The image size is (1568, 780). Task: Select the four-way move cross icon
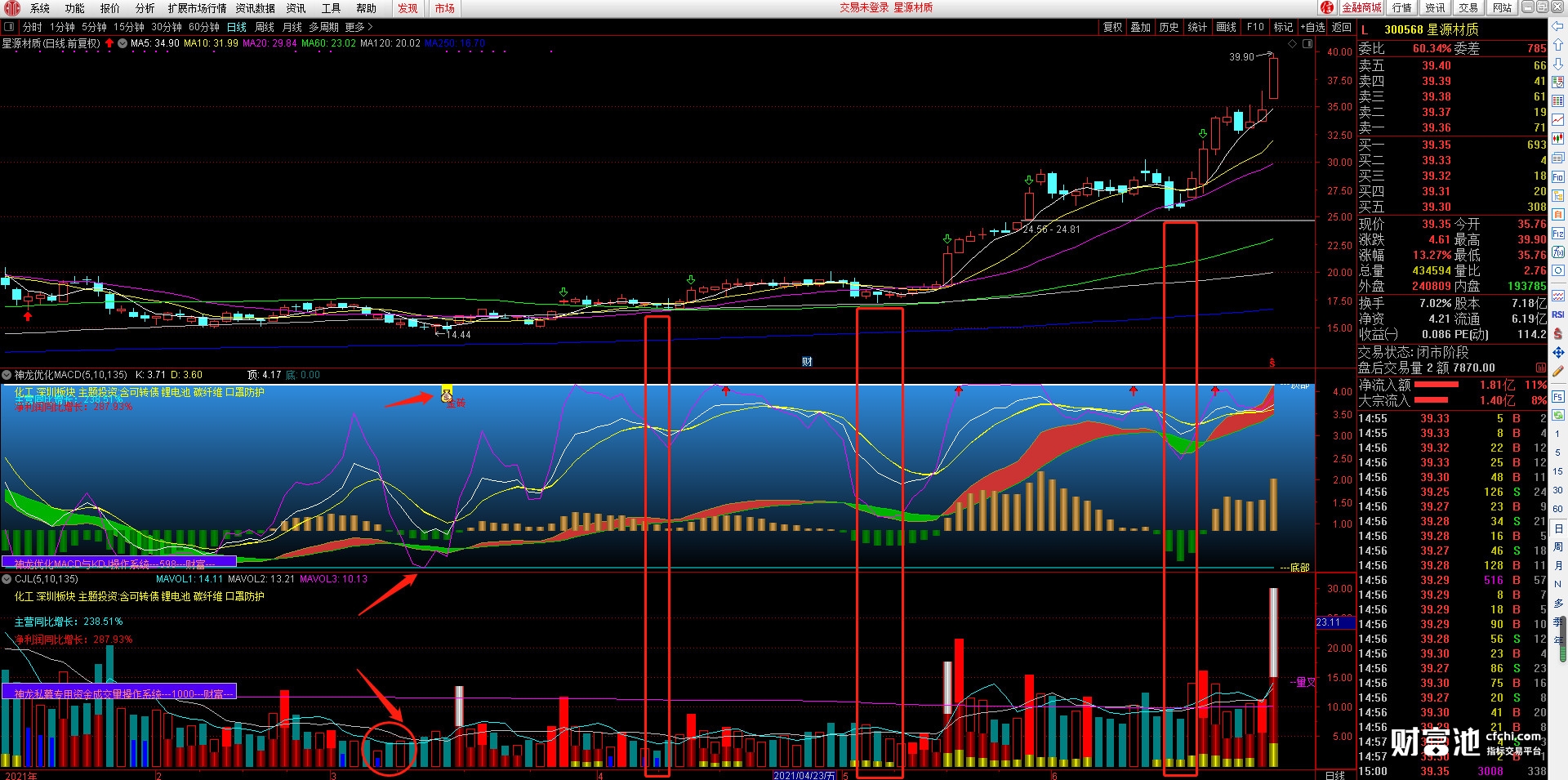pyautogui.click(x=1558, y=352)
